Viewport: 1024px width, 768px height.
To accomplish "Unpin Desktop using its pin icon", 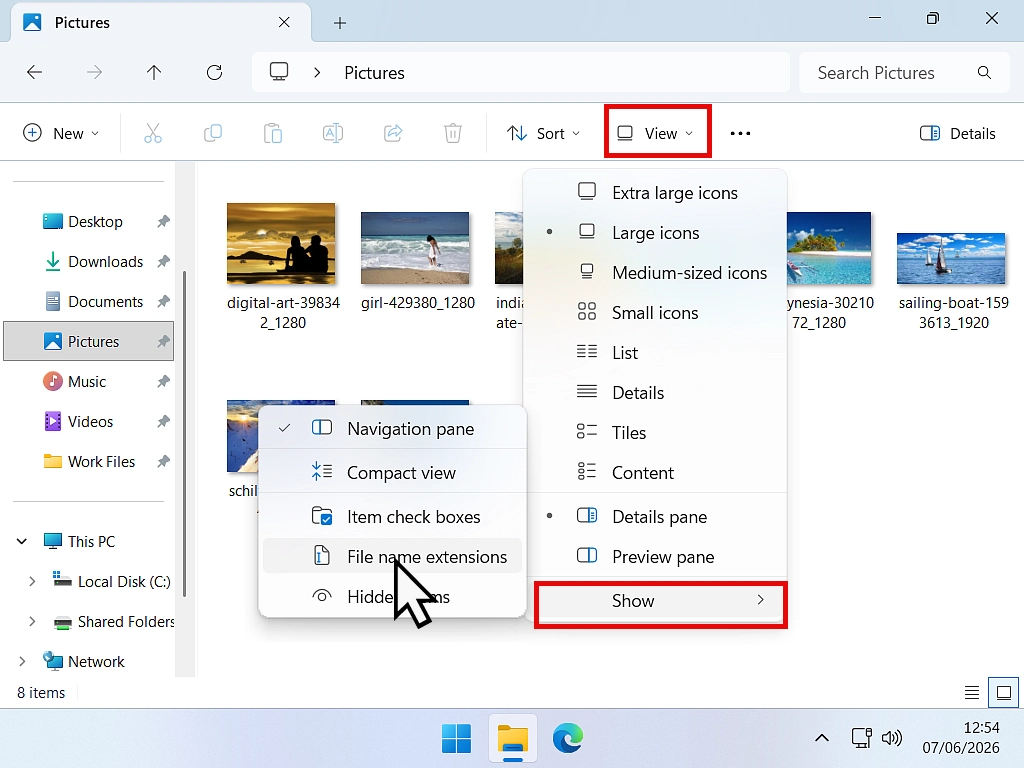I will point(163,221).
